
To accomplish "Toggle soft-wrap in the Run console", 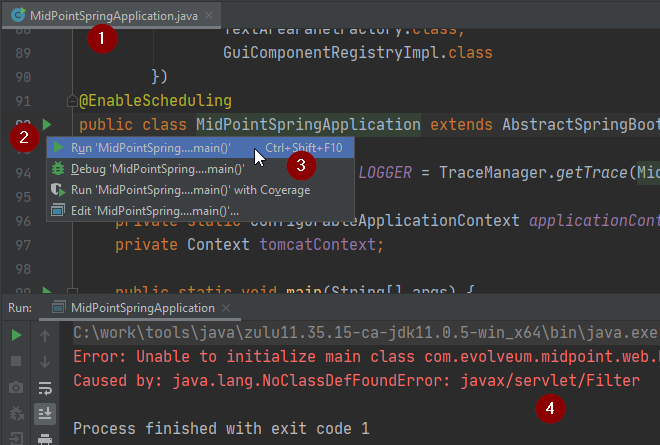I will (45, 387).
